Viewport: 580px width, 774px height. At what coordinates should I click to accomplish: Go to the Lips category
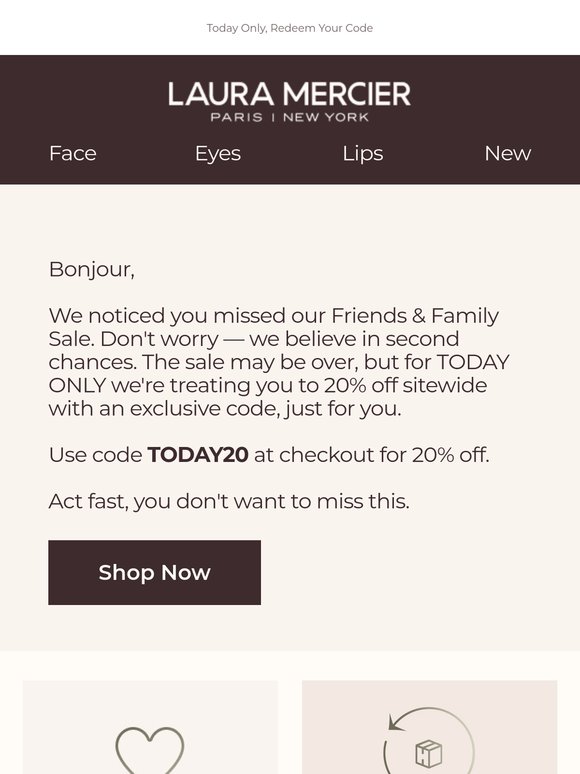coord(363,154)
